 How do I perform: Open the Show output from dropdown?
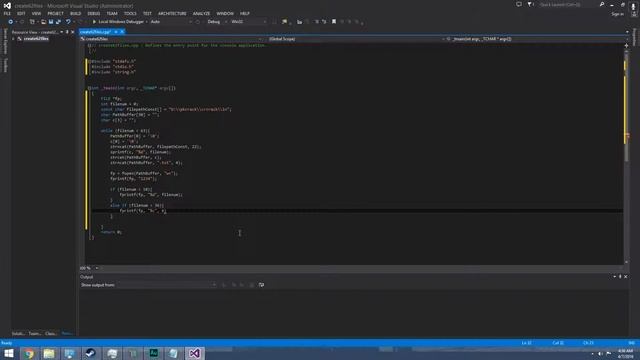pyautogui.click(x=167, y=285)
